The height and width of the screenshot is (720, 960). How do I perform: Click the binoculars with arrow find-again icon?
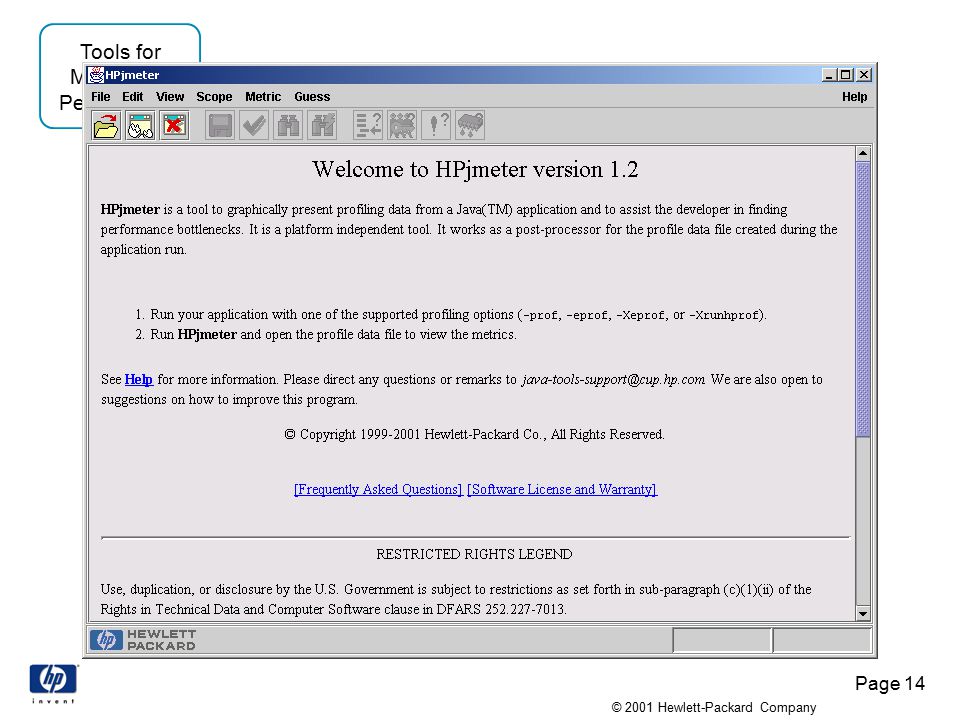coord(323,126)
